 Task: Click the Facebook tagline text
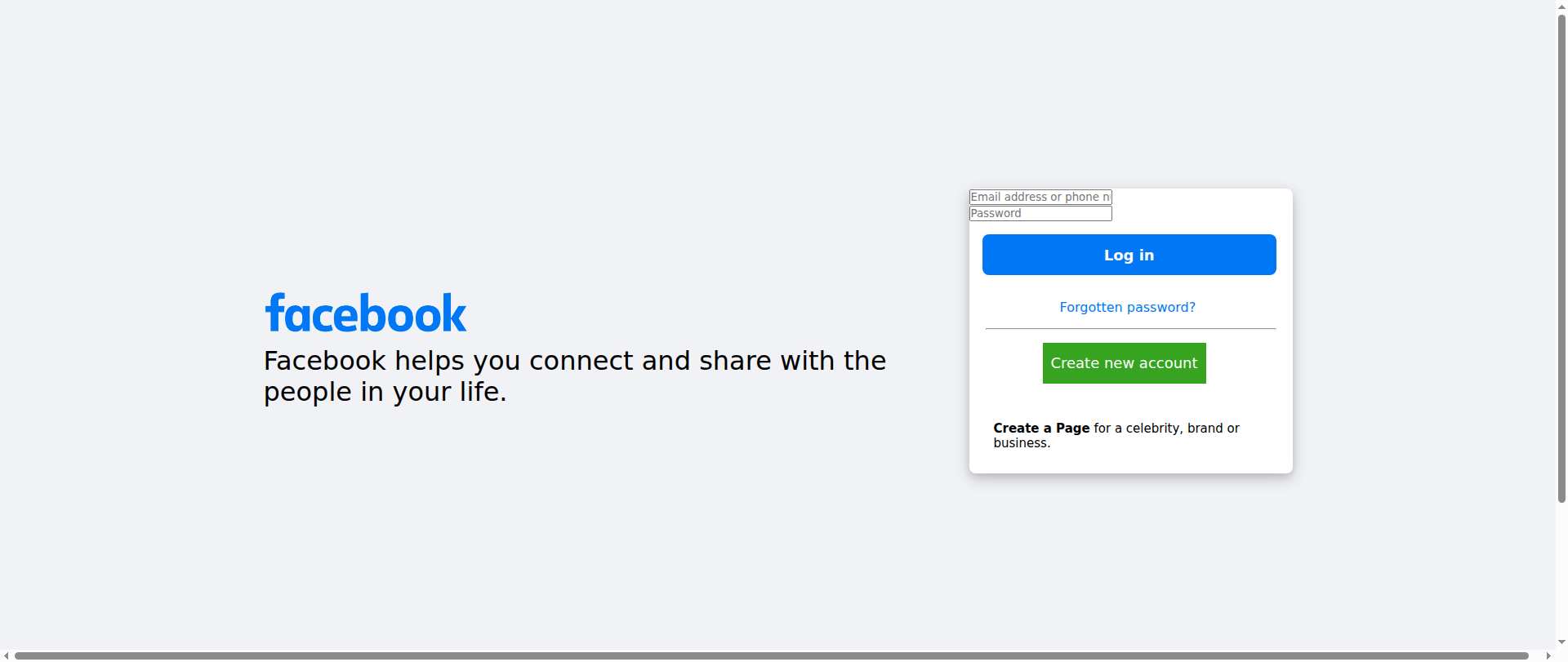tap(574, 361)
